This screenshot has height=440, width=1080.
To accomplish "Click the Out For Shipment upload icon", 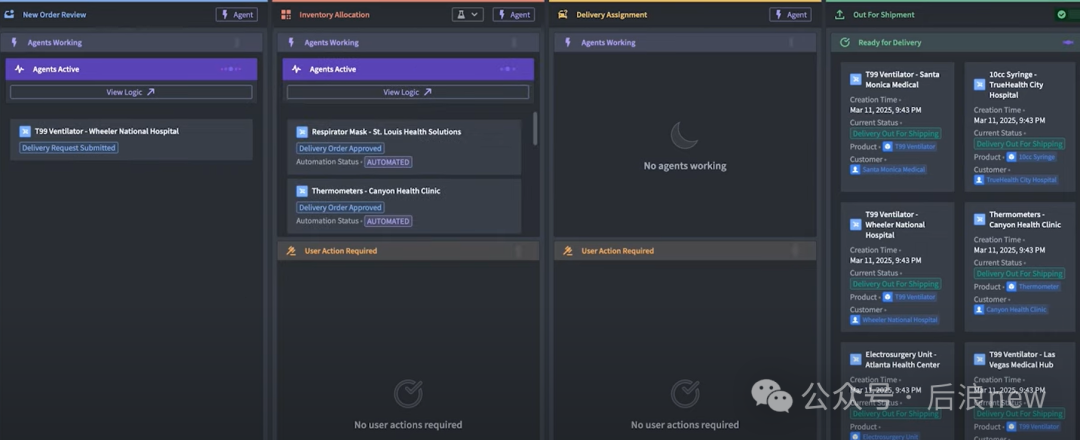I will point(840,15).
